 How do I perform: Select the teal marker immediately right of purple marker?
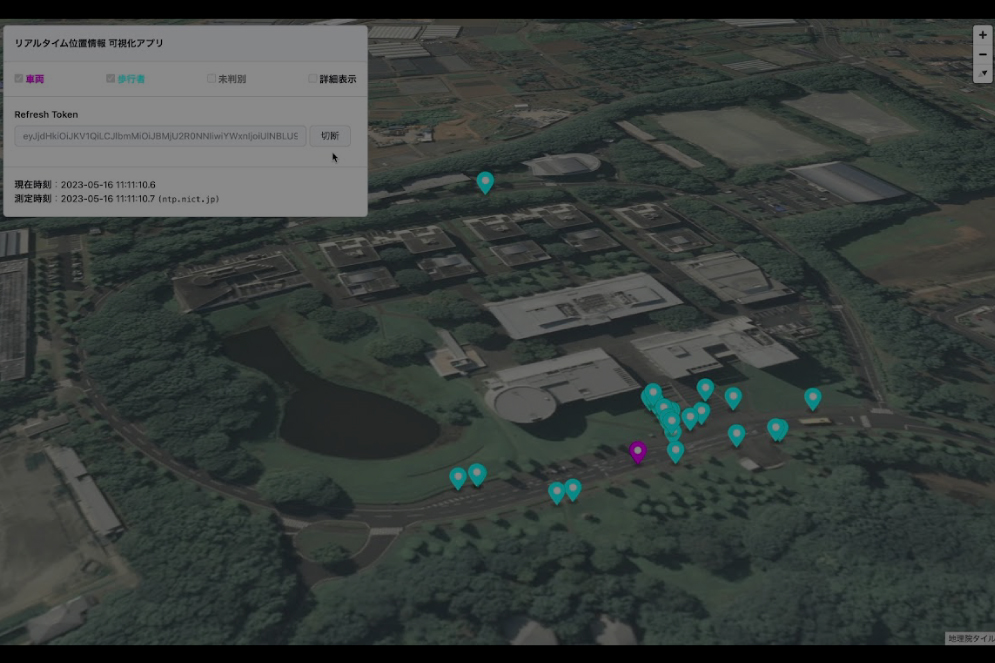tap(675, 451)
